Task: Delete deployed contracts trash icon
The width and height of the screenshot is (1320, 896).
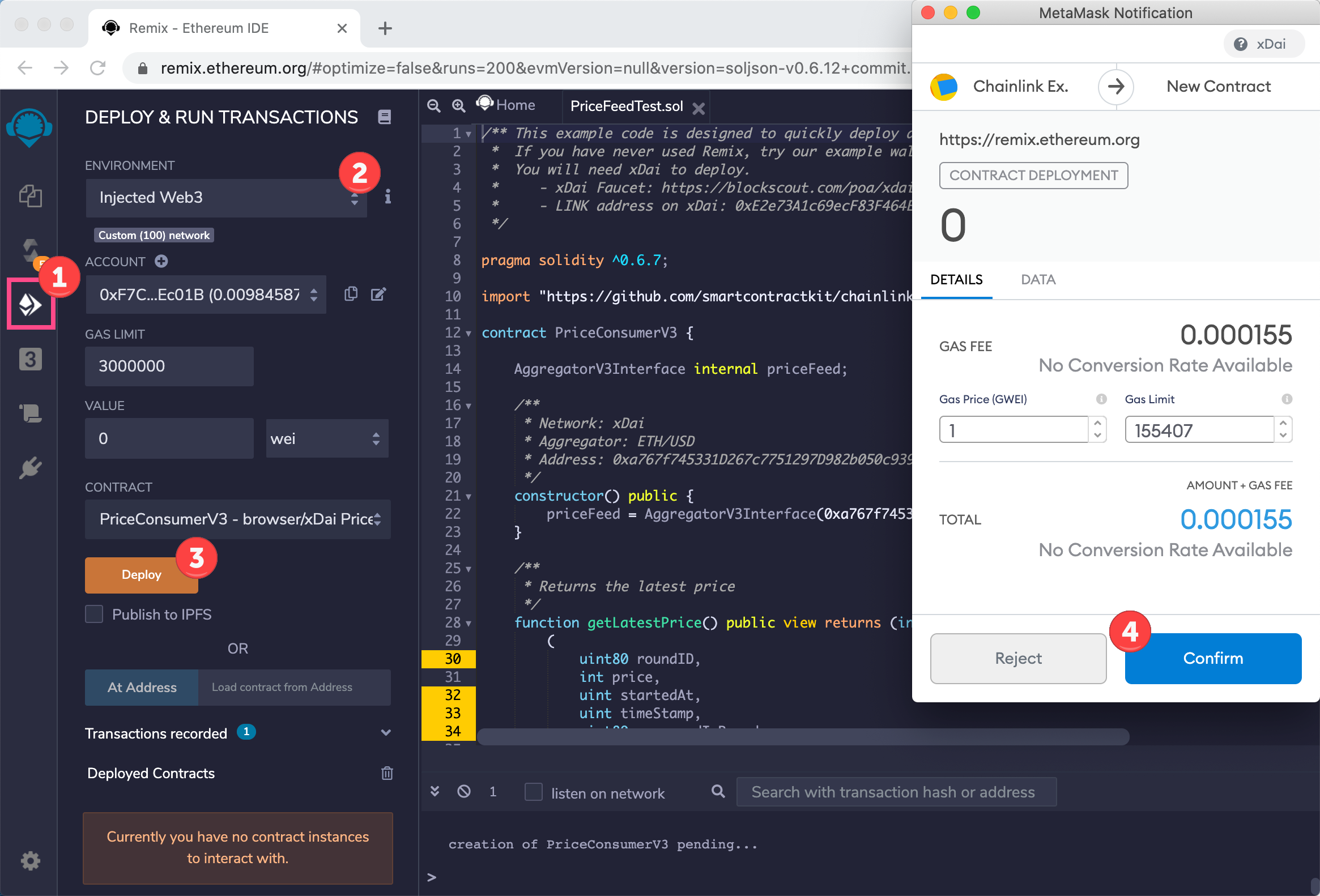Action: [x=387, y=773]
